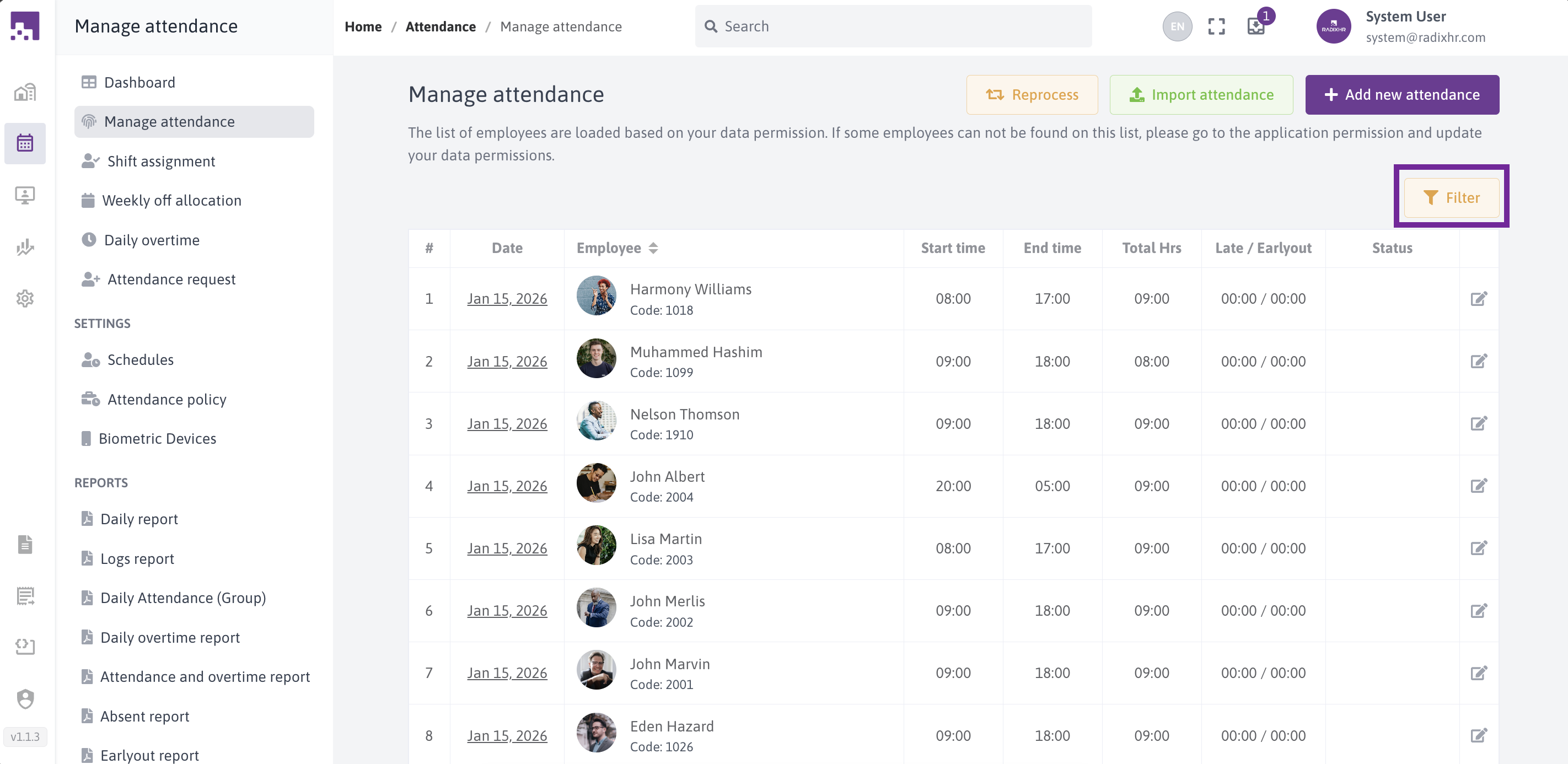
Task: Open the Filter options
Action: [1451, 198]
